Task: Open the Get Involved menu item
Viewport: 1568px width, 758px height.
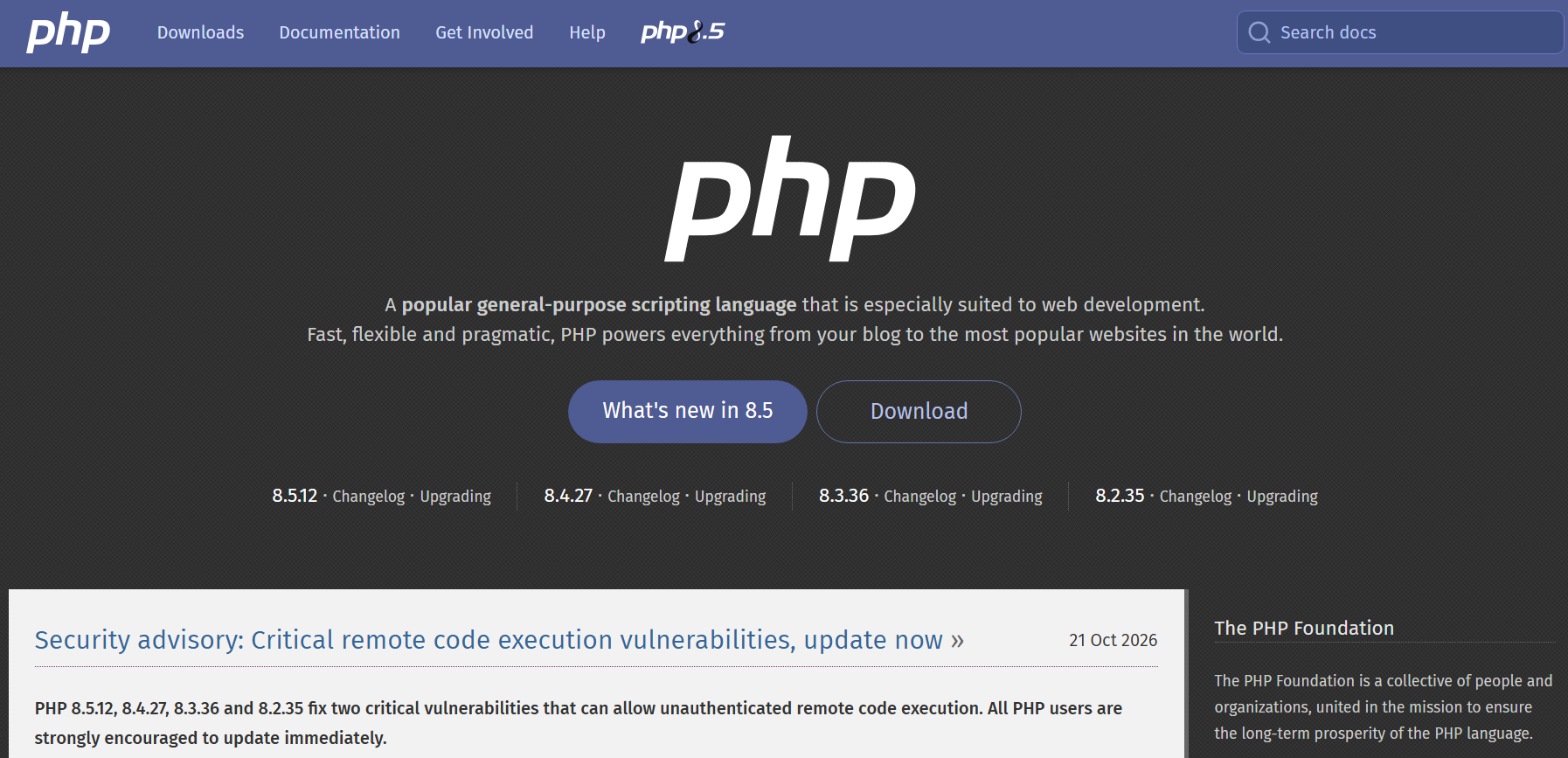Action: point(484,32)
